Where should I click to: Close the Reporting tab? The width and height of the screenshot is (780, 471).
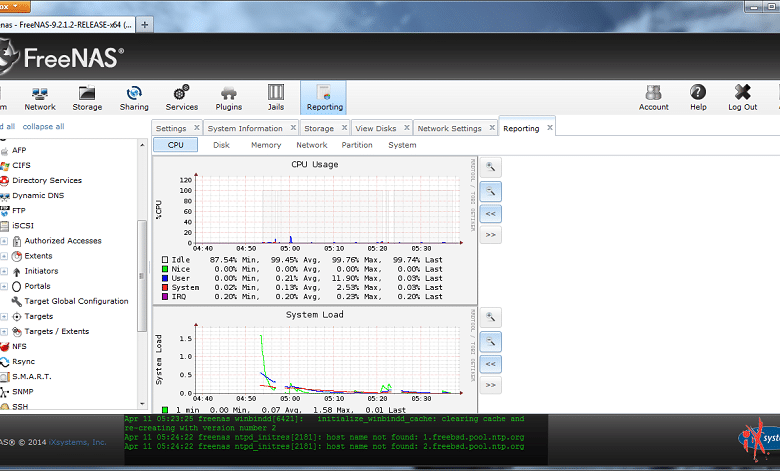pos(550,128)
